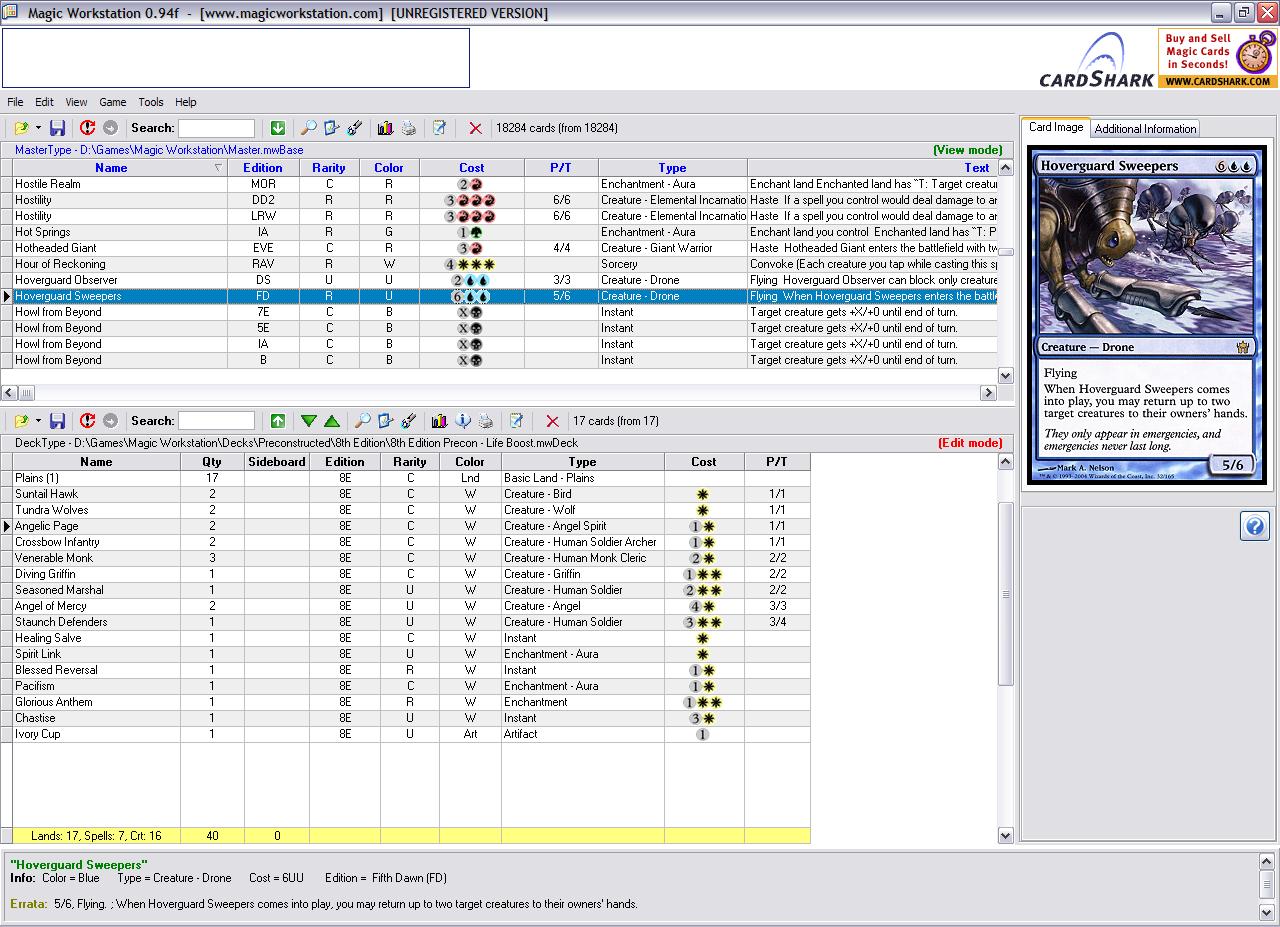Increase card quantity with green up triangle
1280x927 pixels.
pyautogui.click(x=332, y=421)
